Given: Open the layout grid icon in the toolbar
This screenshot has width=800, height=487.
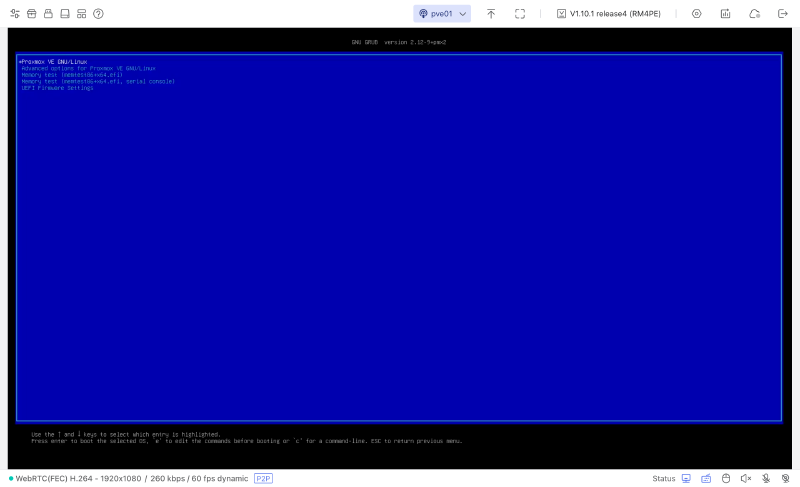Looking at the screenshot, I should click(82, 14).
